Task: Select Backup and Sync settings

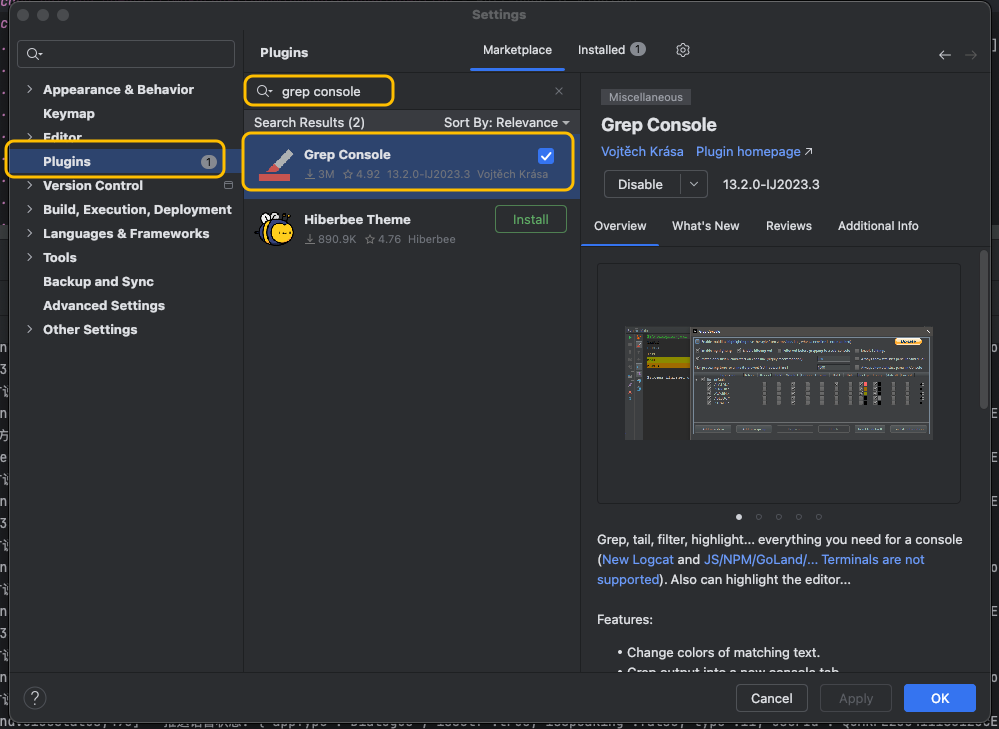Action: coord(98,281)
